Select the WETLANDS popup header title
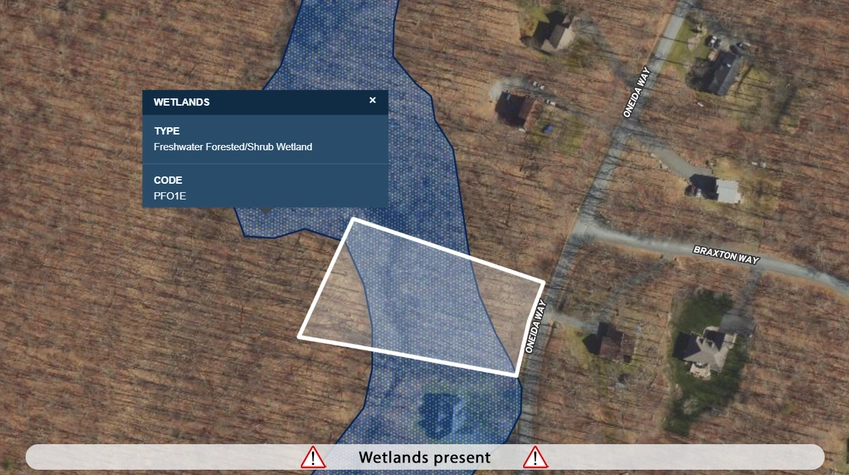Viewport: 849px width, 475px height. [181, 102]
